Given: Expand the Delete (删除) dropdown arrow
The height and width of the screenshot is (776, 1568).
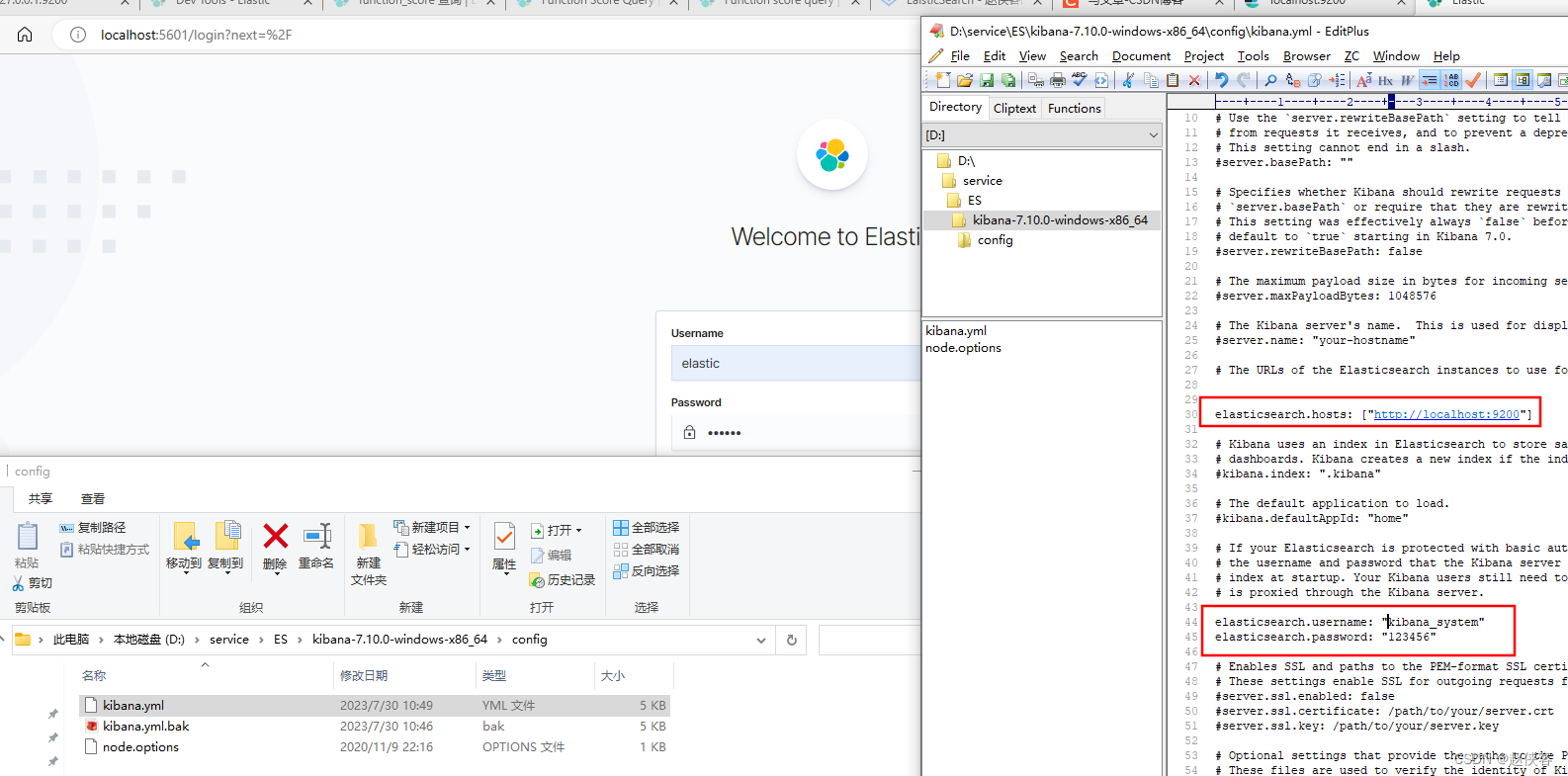Looking at the screenshot, I should point(277,573).
